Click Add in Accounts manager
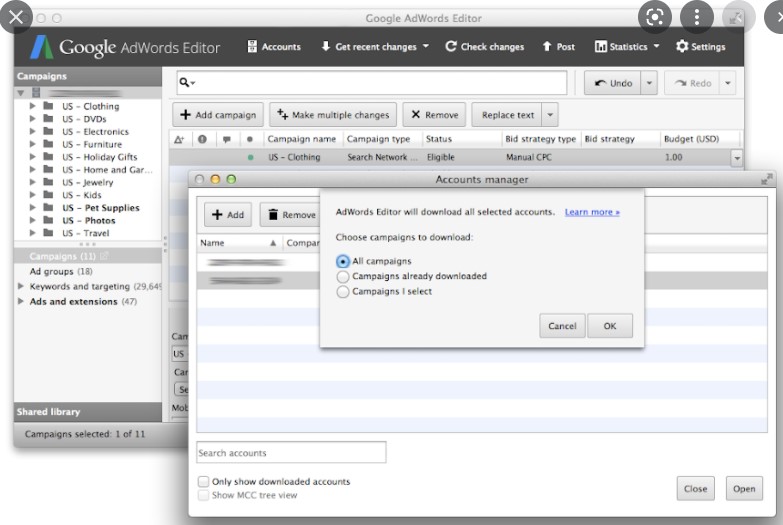This screenshot has width=783, height=525. [x=228, y=215]
